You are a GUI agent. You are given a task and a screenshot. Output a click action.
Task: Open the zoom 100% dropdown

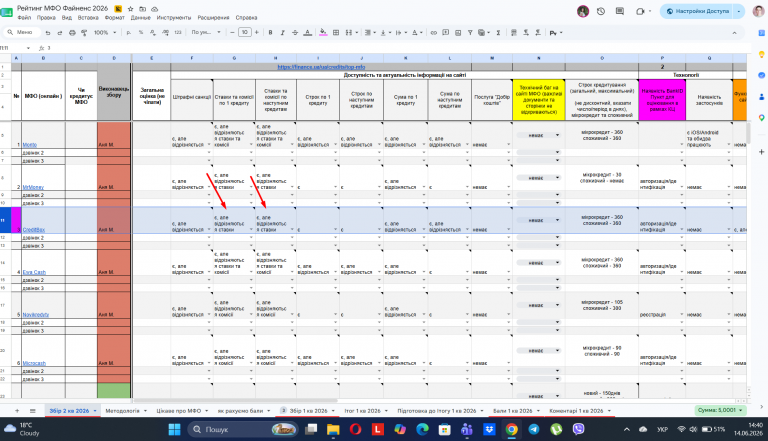(x=105, y=33)
